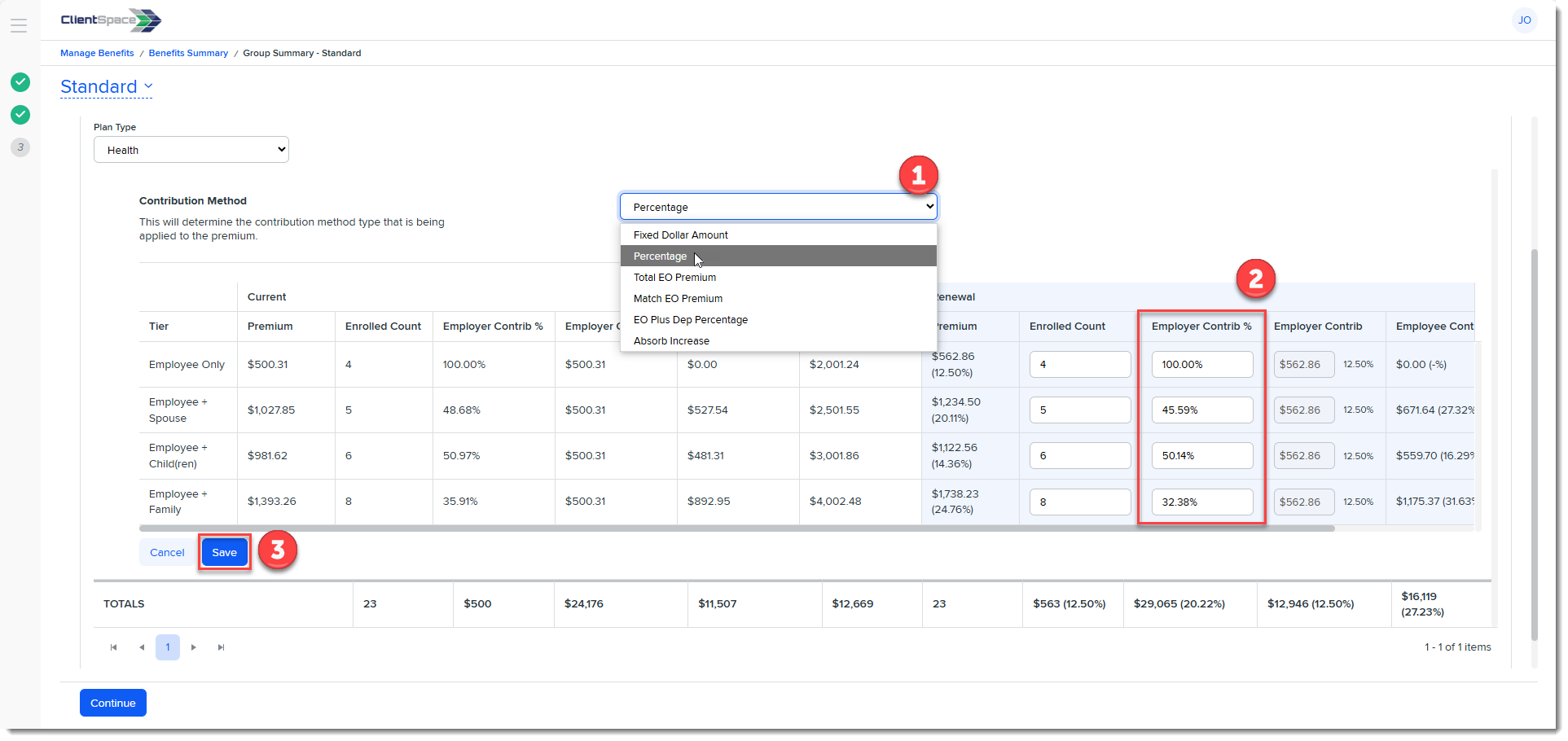Viewport: 1568px width, 741px height.
Task: Click the ClientSpace logo
Action: [x=111, y=20]
